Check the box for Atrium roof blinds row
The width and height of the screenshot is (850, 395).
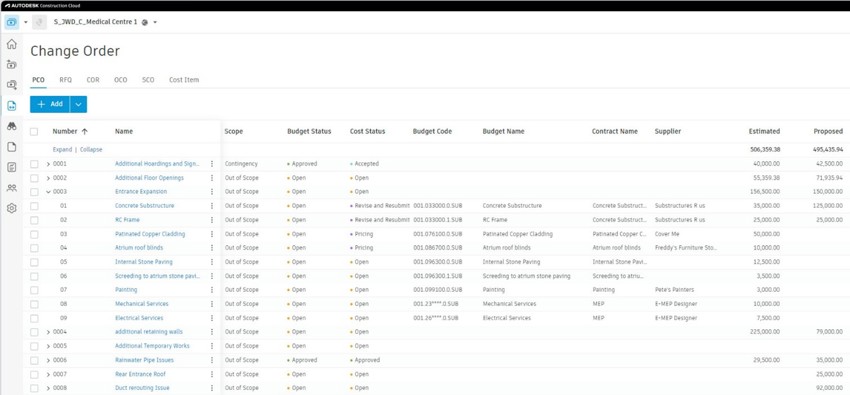tap(34, 248)
